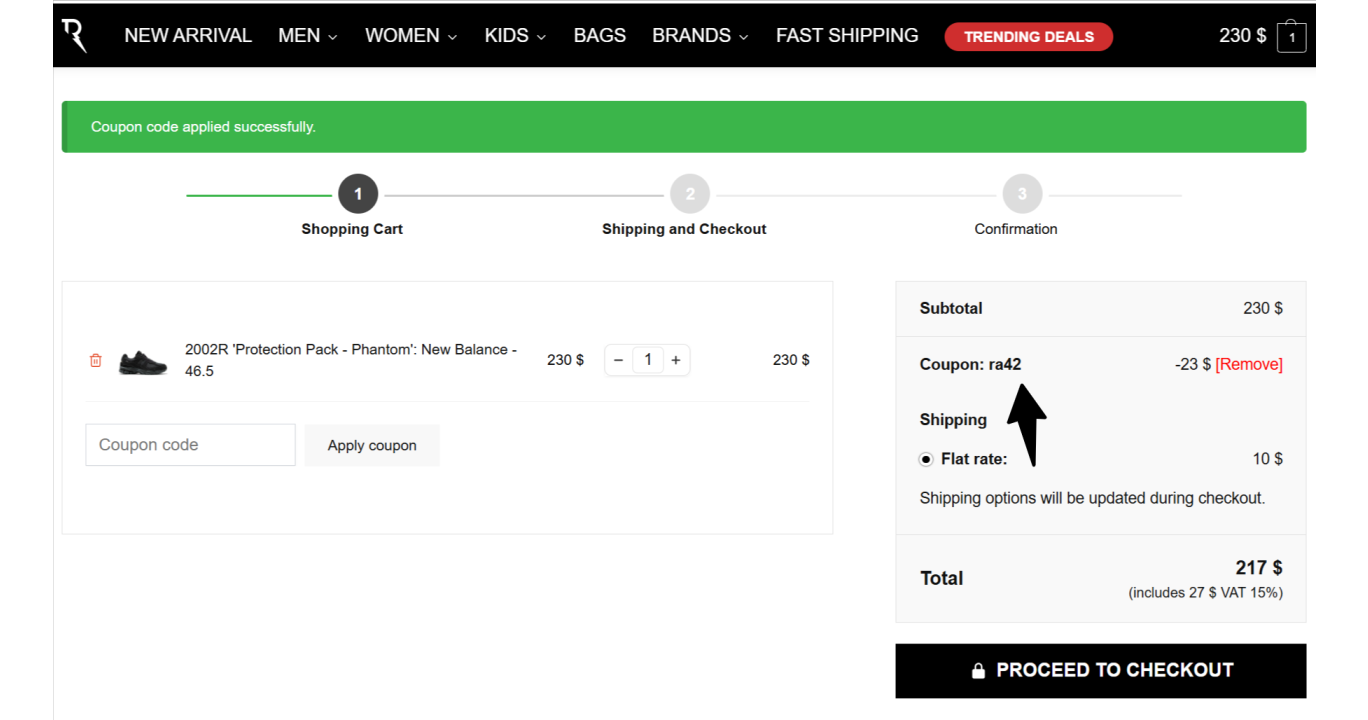Delete the 2002R item with trash icon
The width and height of the screenshot is (1368, 720).
(x=96, y=360)
